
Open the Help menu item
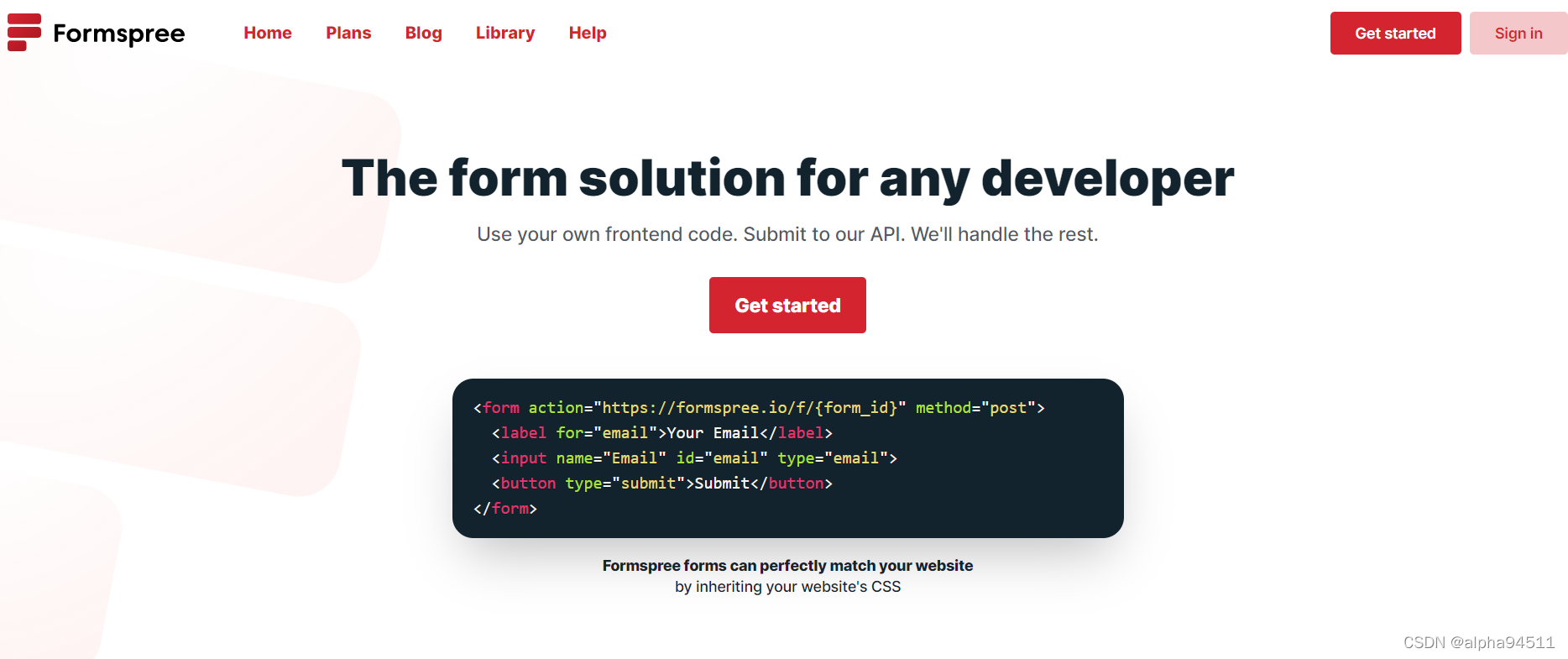588,33
